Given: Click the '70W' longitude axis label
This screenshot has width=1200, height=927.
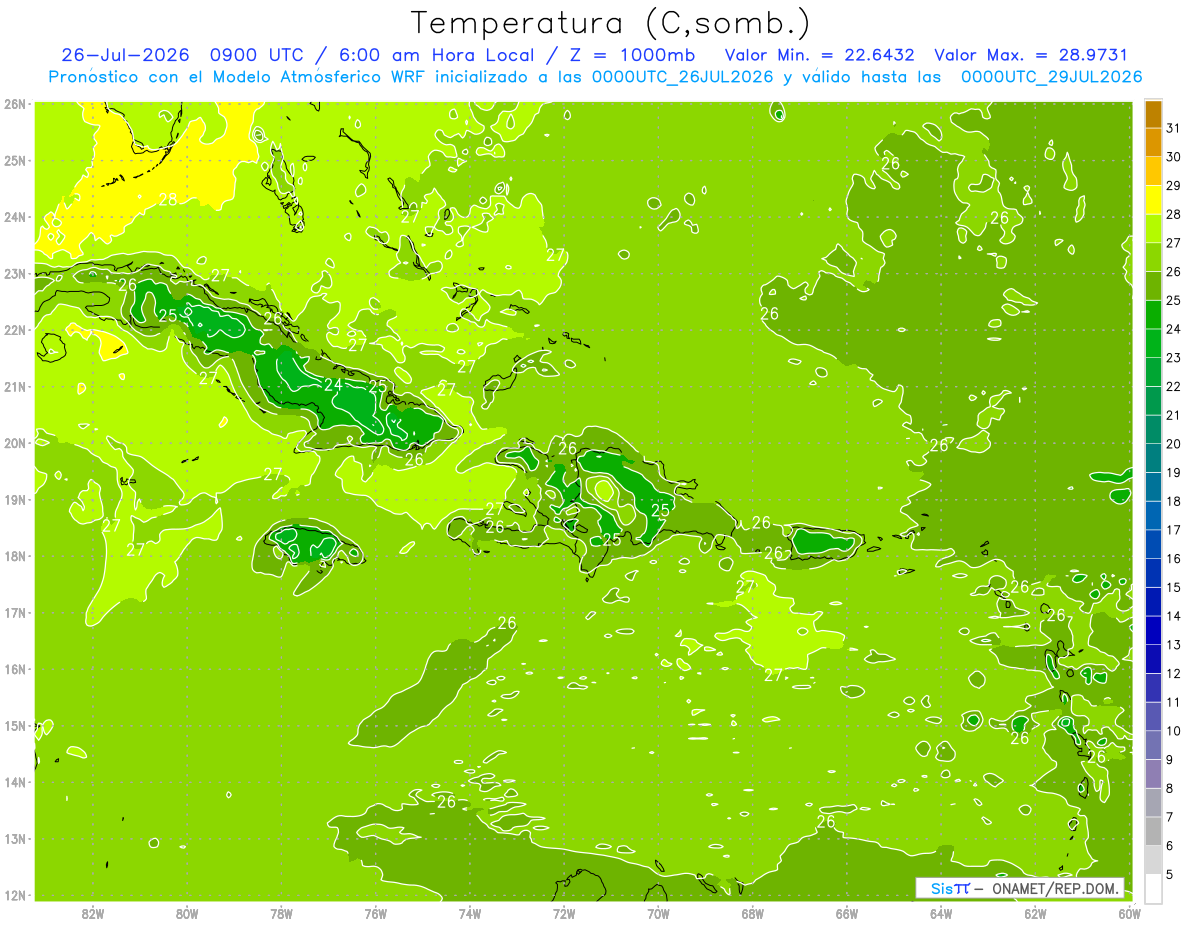Looking at the screenshot, I should [x=658, y=913].
